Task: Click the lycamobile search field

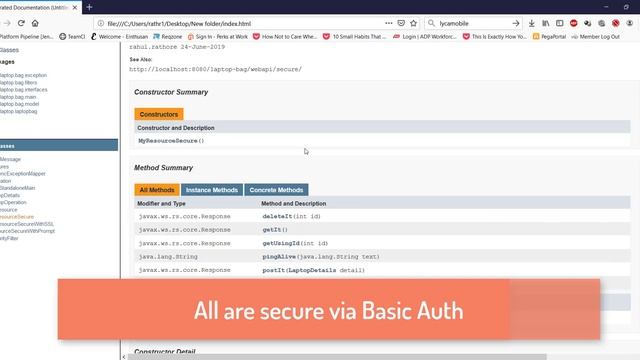Action: click(x=473, y=23)
